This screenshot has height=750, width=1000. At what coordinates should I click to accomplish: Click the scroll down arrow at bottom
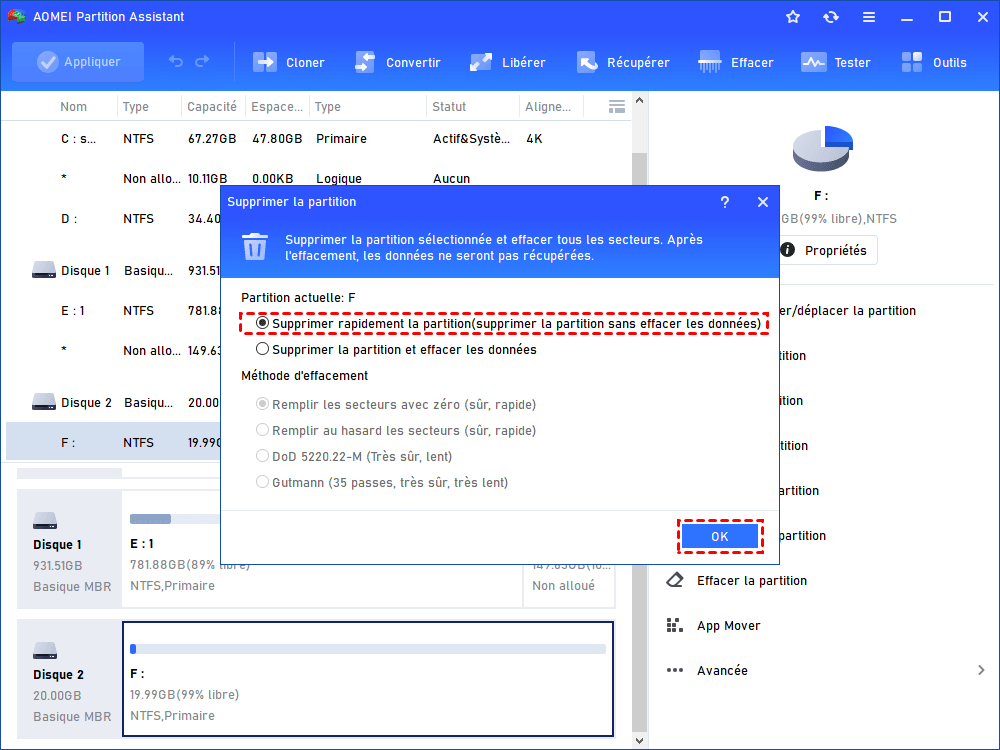[639, 740]
